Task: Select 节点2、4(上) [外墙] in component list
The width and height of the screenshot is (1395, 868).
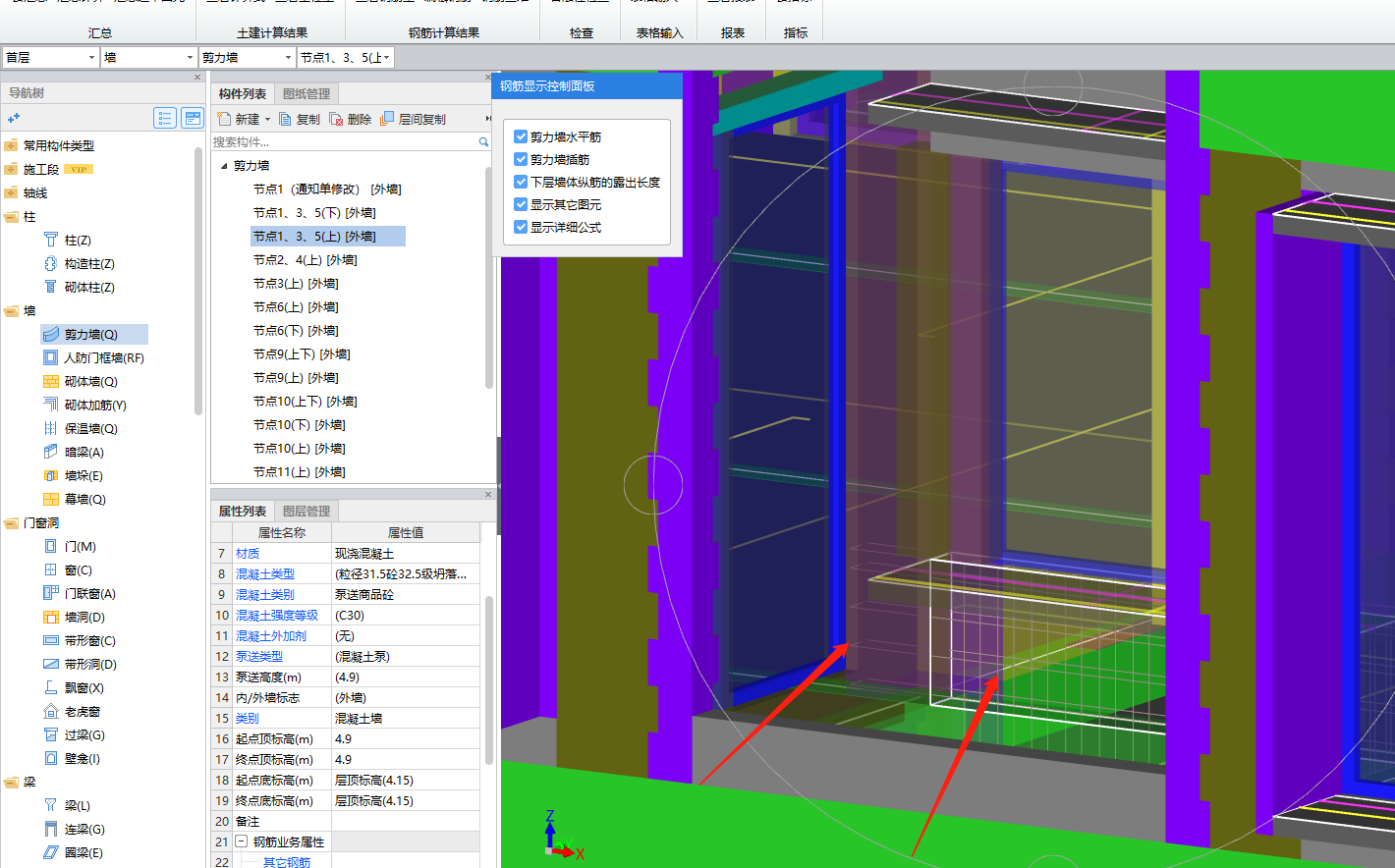Action: (x=306, y=260)
